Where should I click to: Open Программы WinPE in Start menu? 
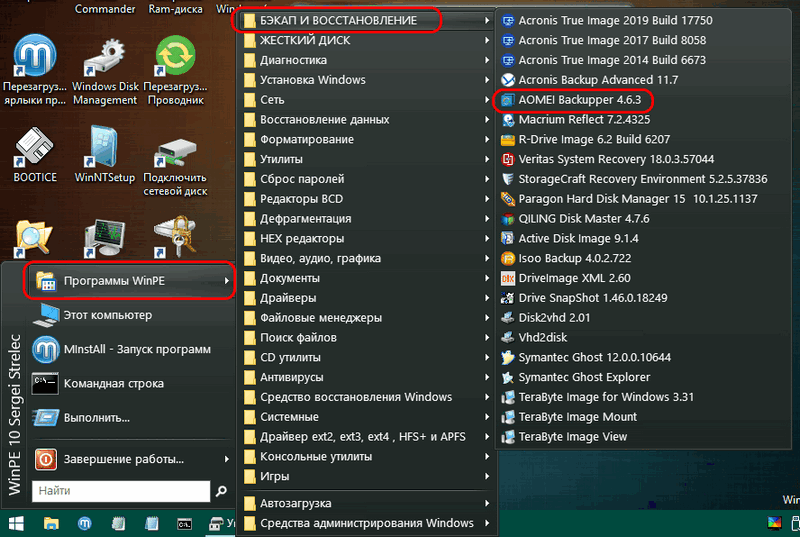point(131,280)
